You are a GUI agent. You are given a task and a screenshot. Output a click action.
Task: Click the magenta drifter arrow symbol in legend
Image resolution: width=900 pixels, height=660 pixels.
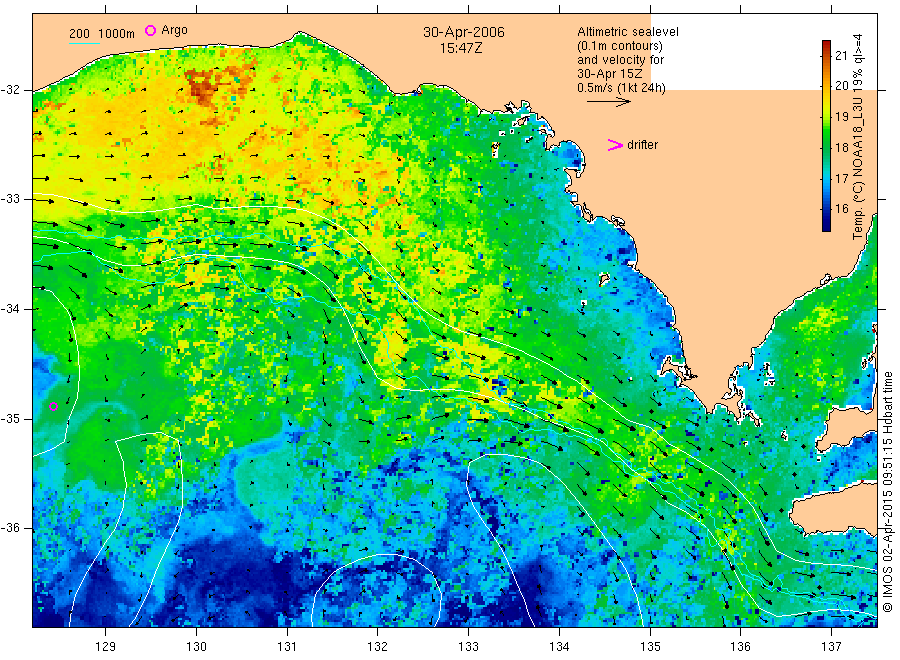615,145
